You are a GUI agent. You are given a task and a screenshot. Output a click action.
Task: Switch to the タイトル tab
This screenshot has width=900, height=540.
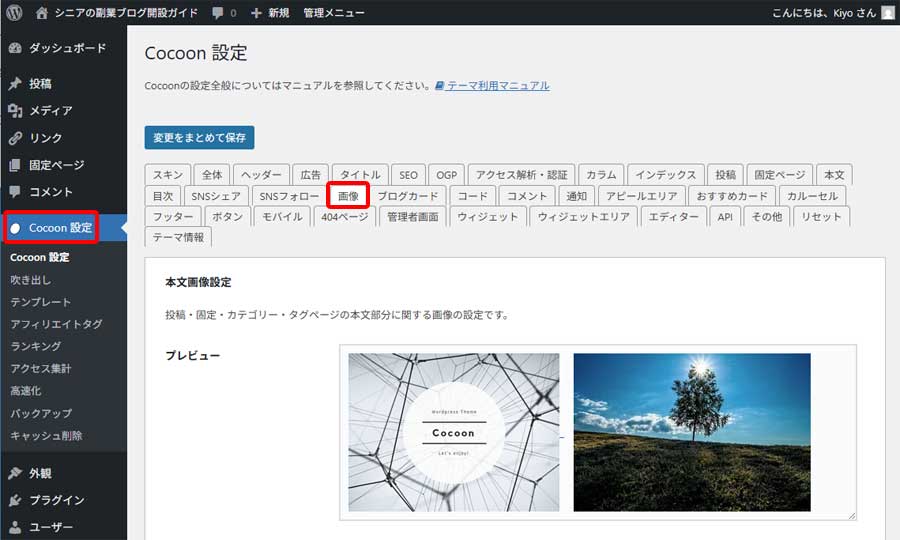(360, 174)
